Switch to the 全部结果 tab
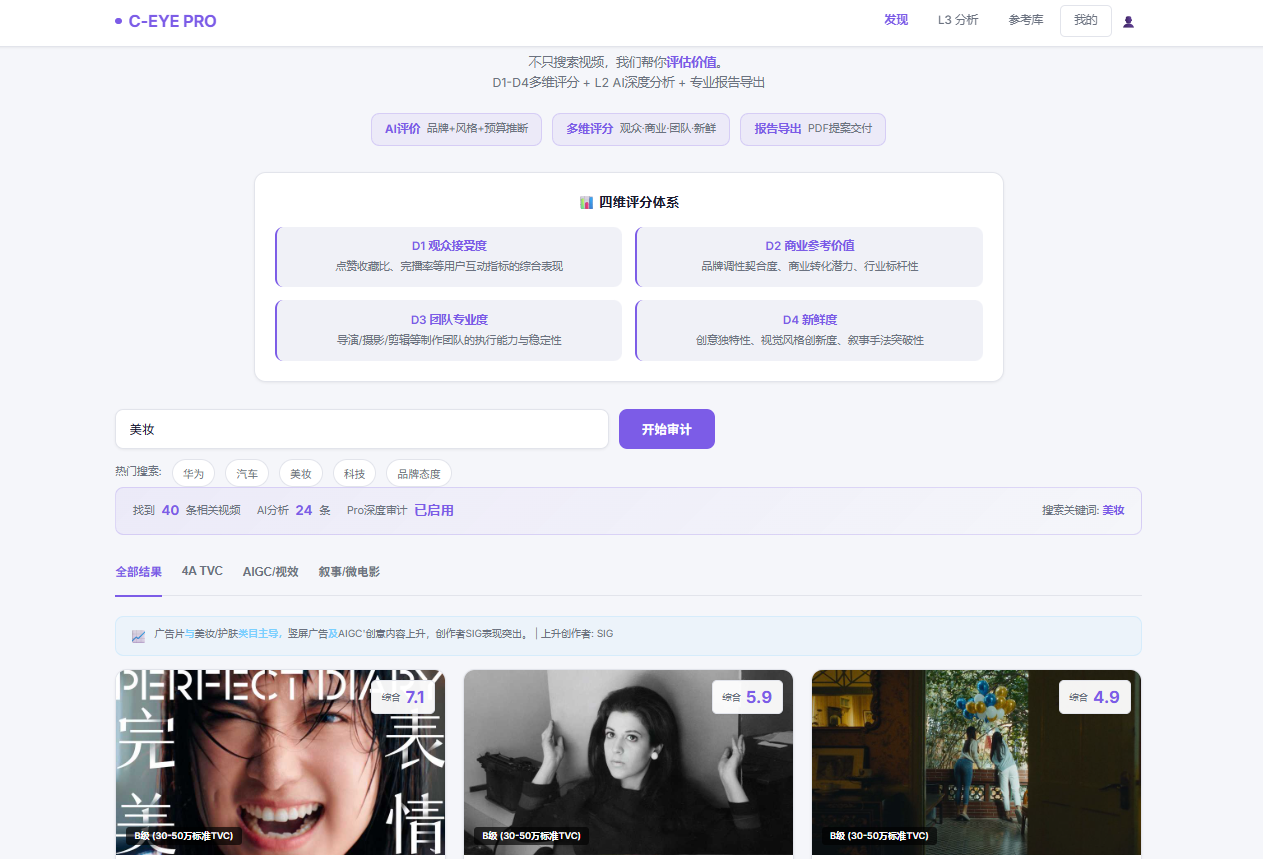The height and width of the screenshot is (859, 1263). click(138, 572)
